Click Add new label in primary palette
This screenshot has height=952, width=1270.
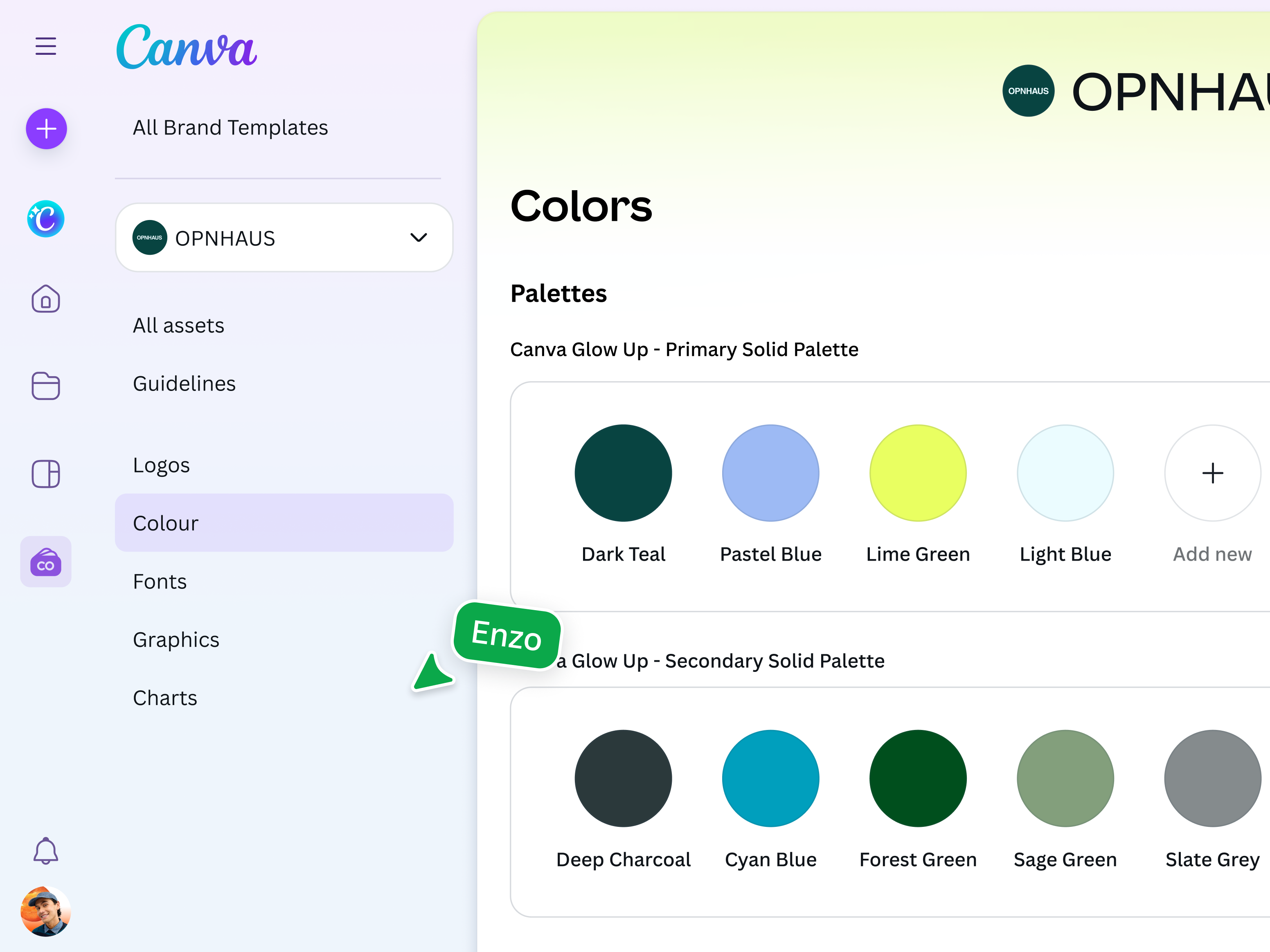pyautogui.click(x=1213, y=554)
